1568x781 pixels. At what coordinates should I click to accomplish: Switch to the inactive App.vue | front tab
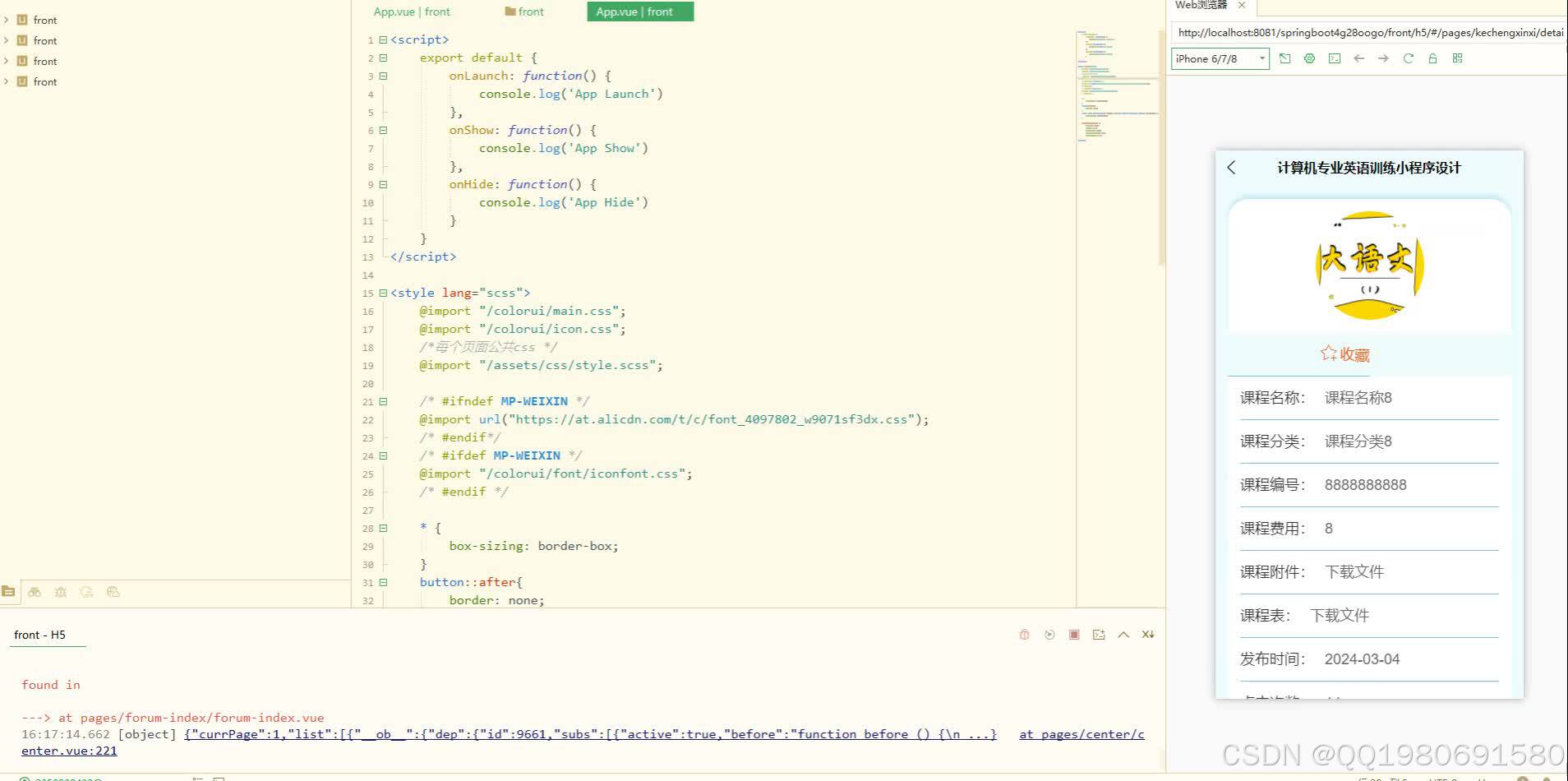coord(412,12)
